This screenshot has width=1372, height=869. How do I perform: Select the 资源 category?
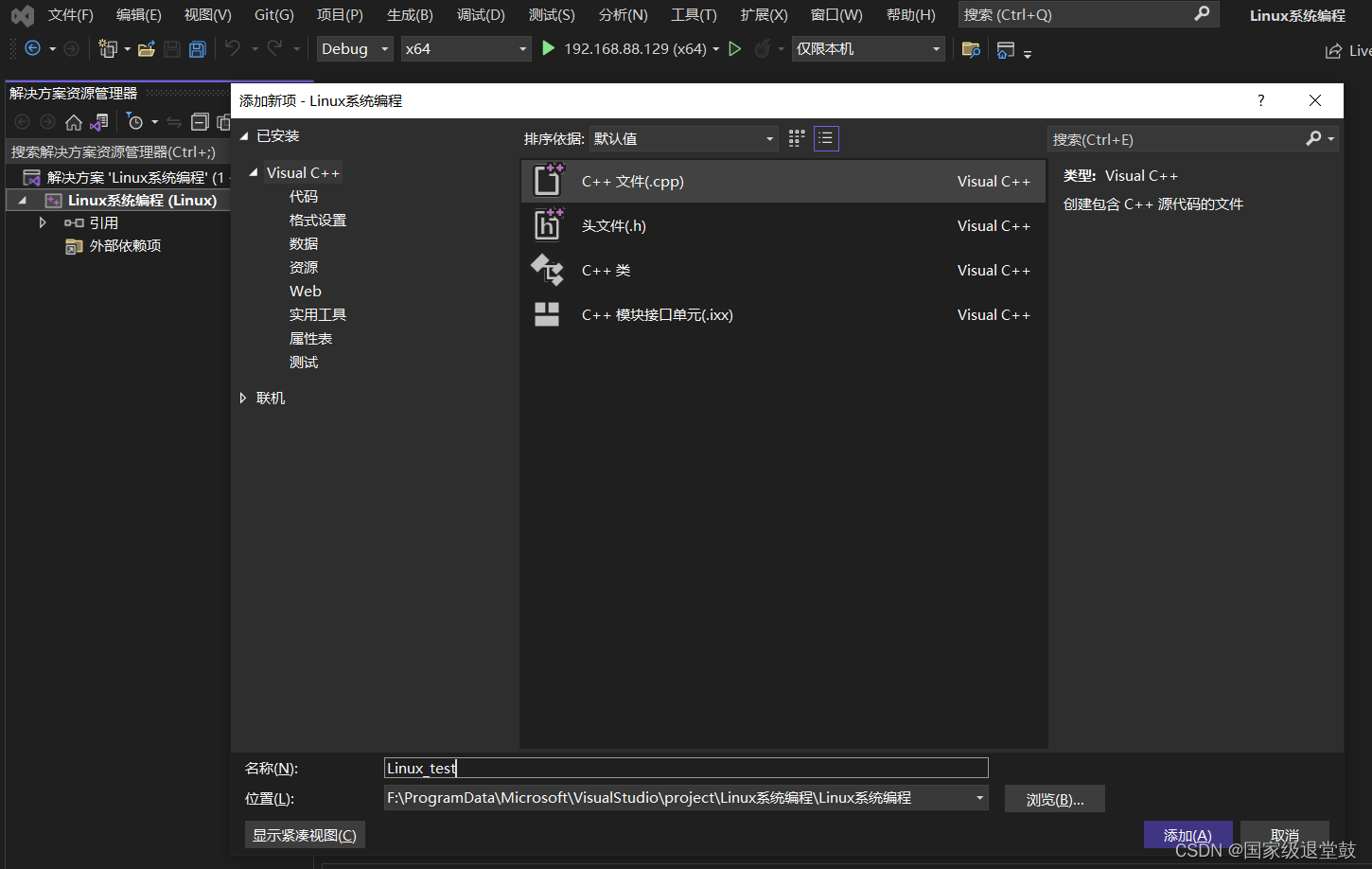pyautogui.click(x=304, y=267)
